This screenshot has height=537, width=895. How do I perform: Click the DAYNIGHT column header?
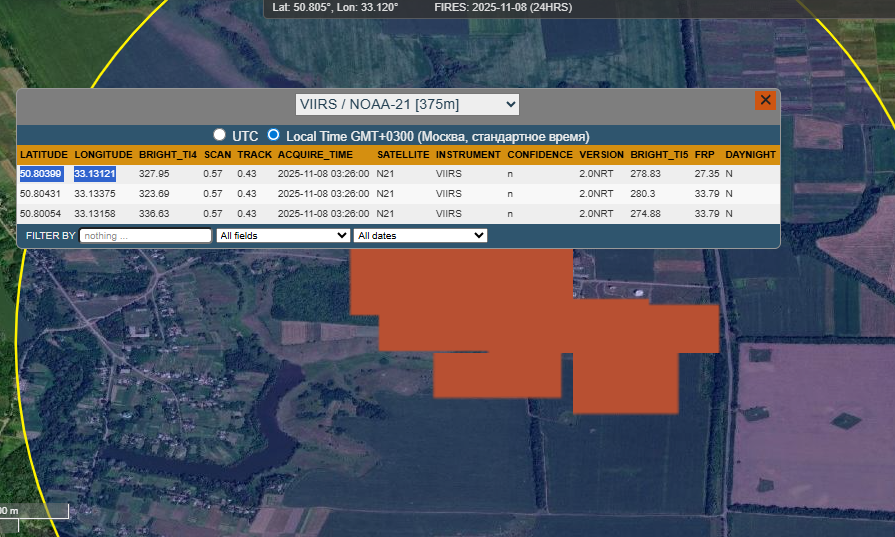[x=750, y=155]
